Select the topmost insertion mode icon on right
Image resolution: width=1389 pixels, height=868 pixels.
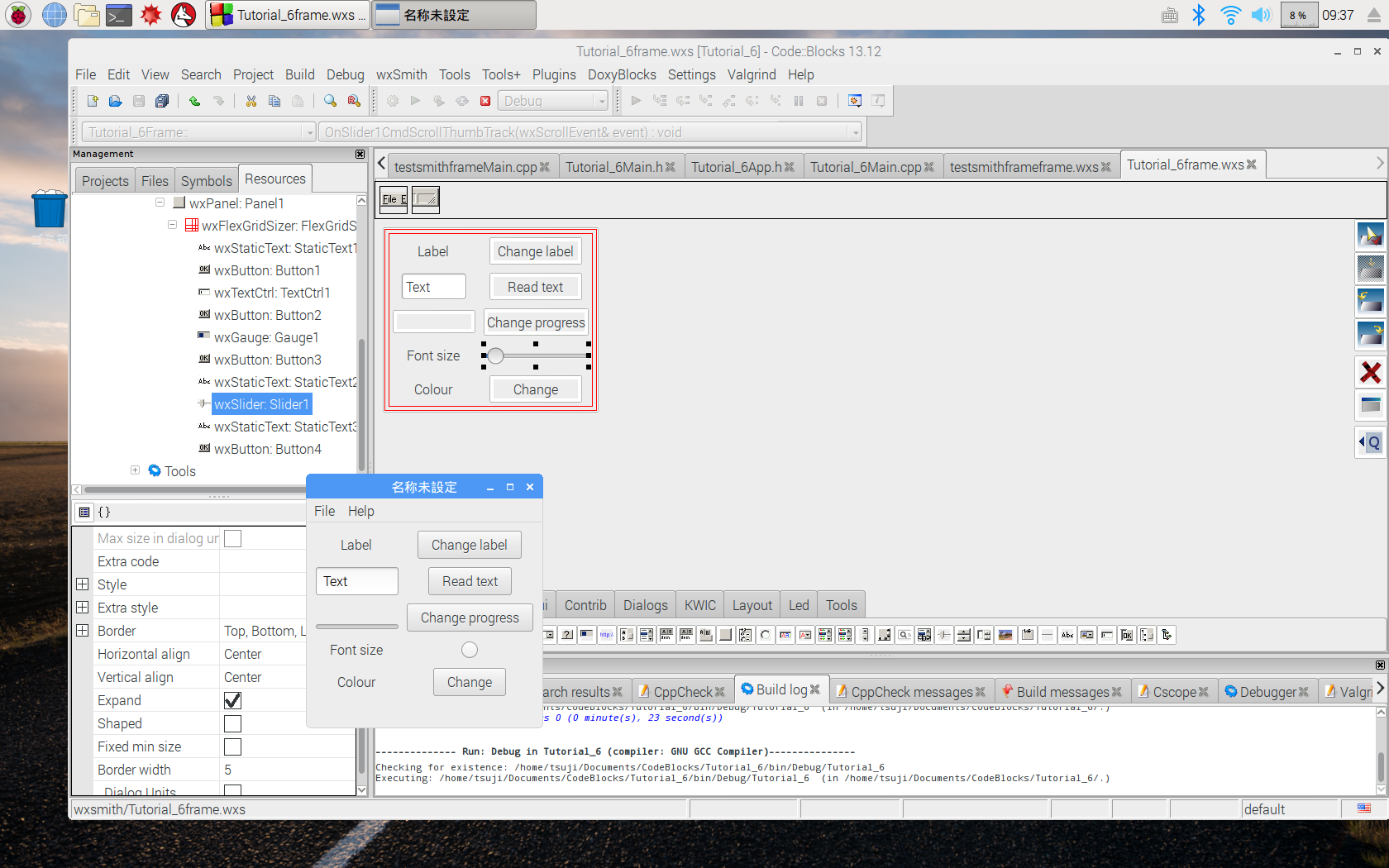pos(1370,236)
